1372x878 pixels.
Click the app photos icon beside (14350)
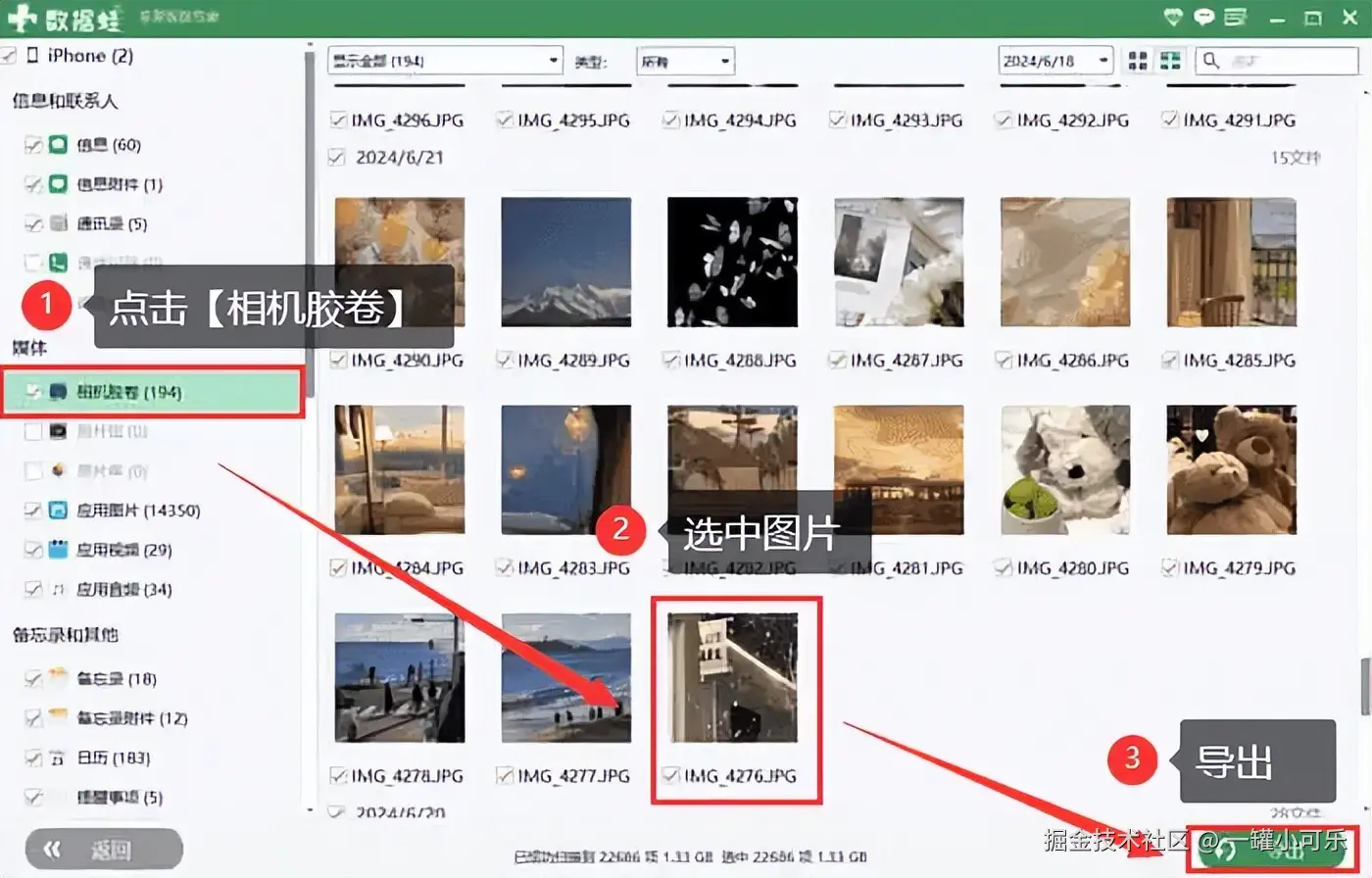tap(59, 510)
